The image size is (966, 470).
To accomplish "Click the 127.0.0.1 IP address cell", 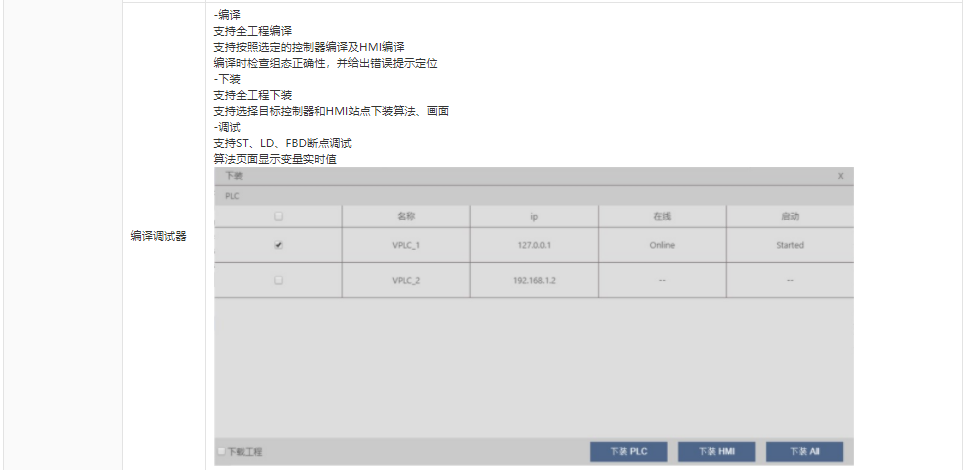I will [534, 245].
